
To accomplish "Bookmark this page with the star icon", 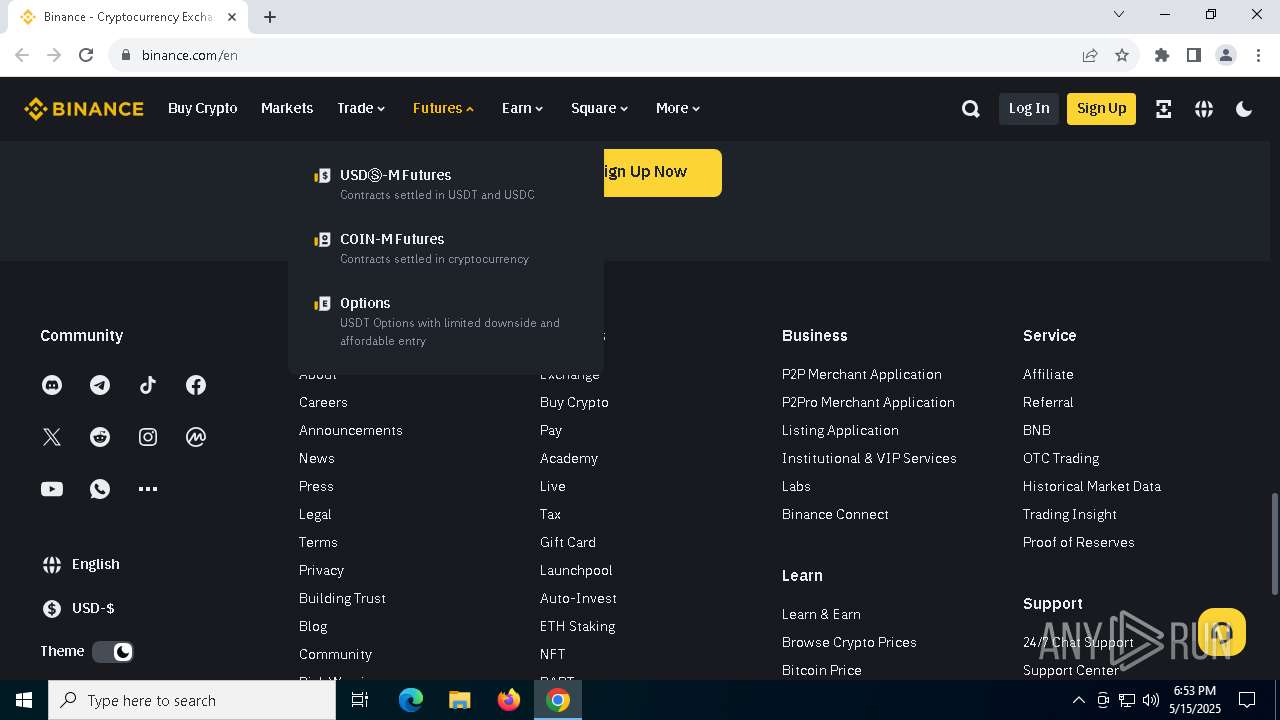I will tap(1122, 55).
